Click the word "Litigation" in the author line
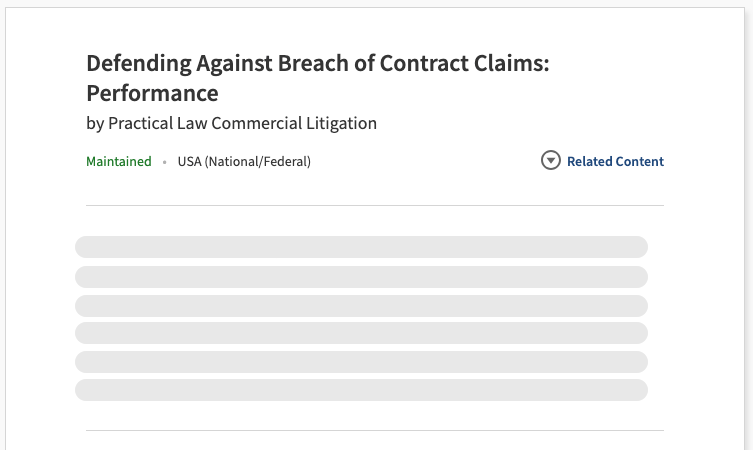 coord(340,124)
